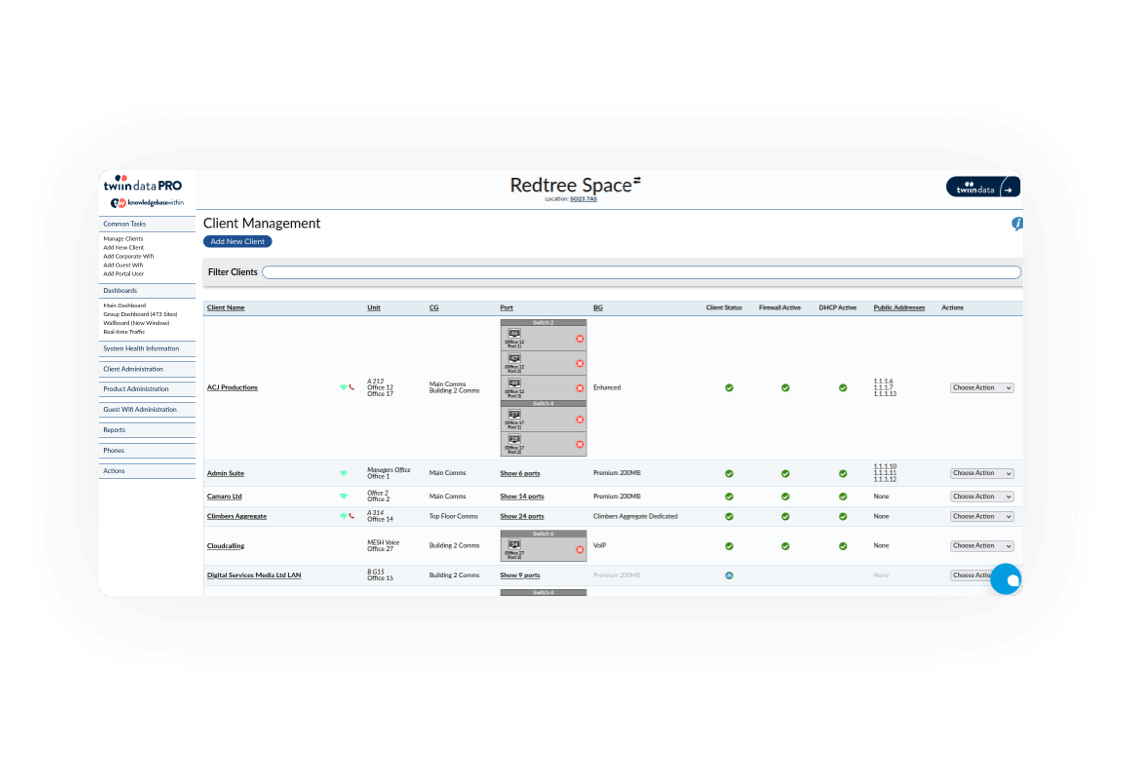Screen dimensions: 1122x767
Task: Remove Office 12 Port 1 from ACJ Productions
Action: coord(580,339)
